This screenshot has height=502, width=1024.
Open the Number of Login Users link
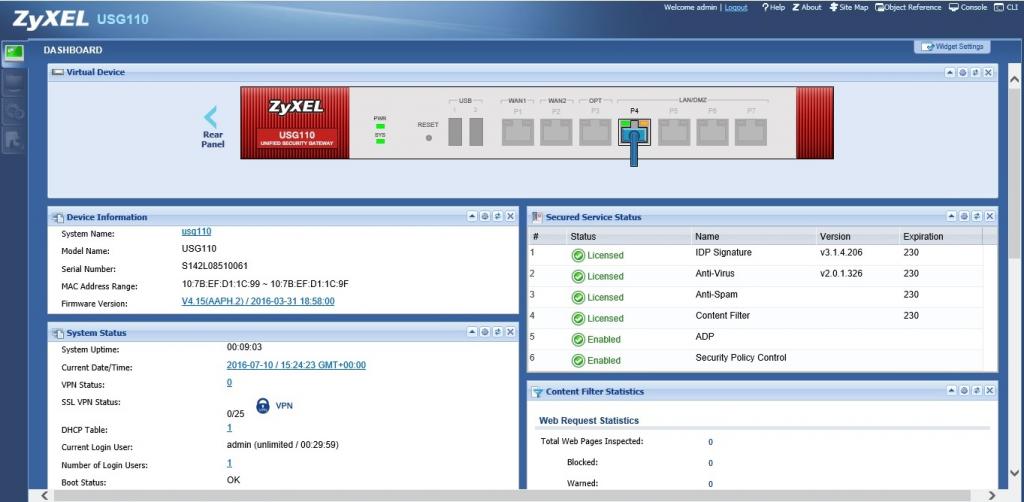click(x=229, y=463)
